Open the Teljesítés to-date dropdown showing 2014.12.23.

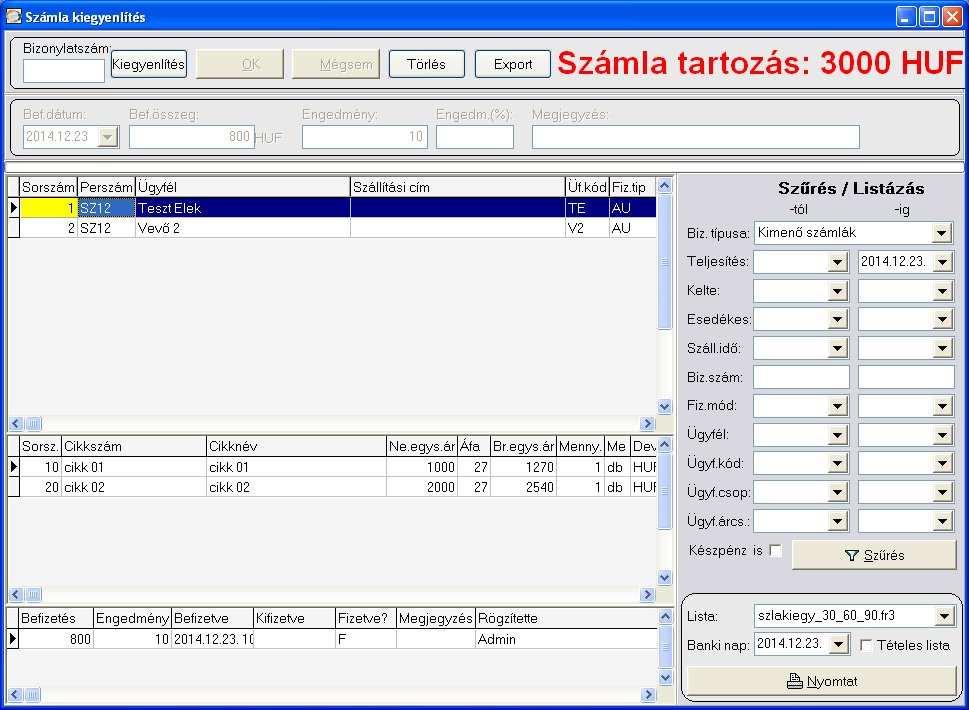[942, 262]
